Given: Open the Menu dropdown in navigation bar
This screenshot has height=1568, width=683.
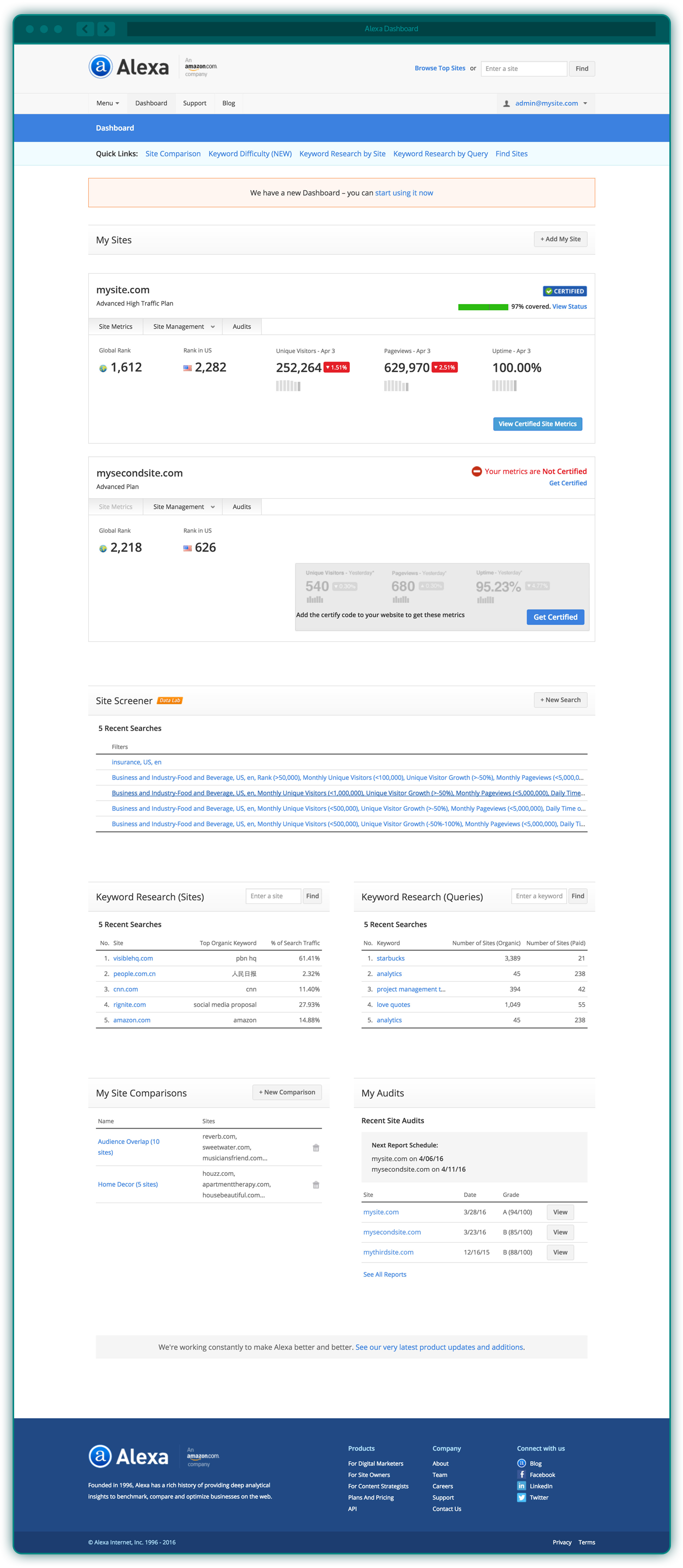Looking at the screenshot, I should (x=108, y=103).
